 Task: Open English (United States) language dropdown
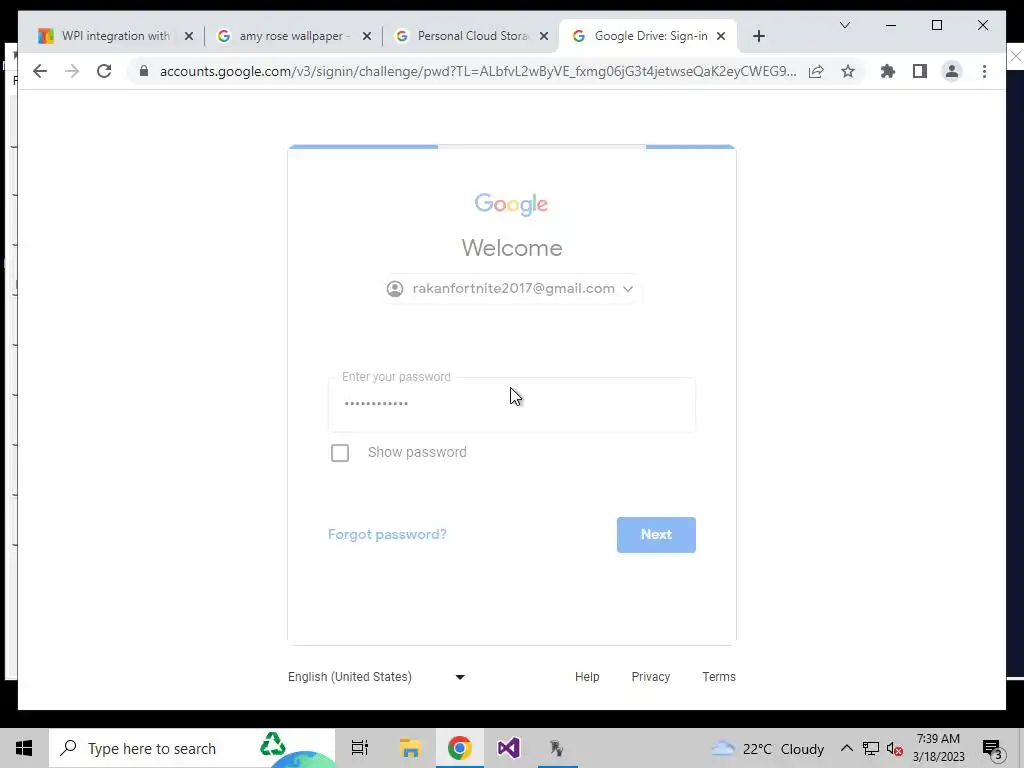point(376,677)
